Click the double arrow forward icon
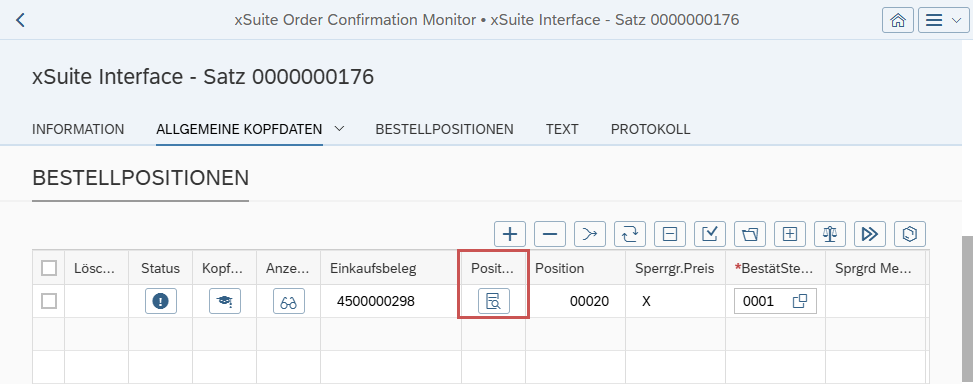 [x=870, y=234]
